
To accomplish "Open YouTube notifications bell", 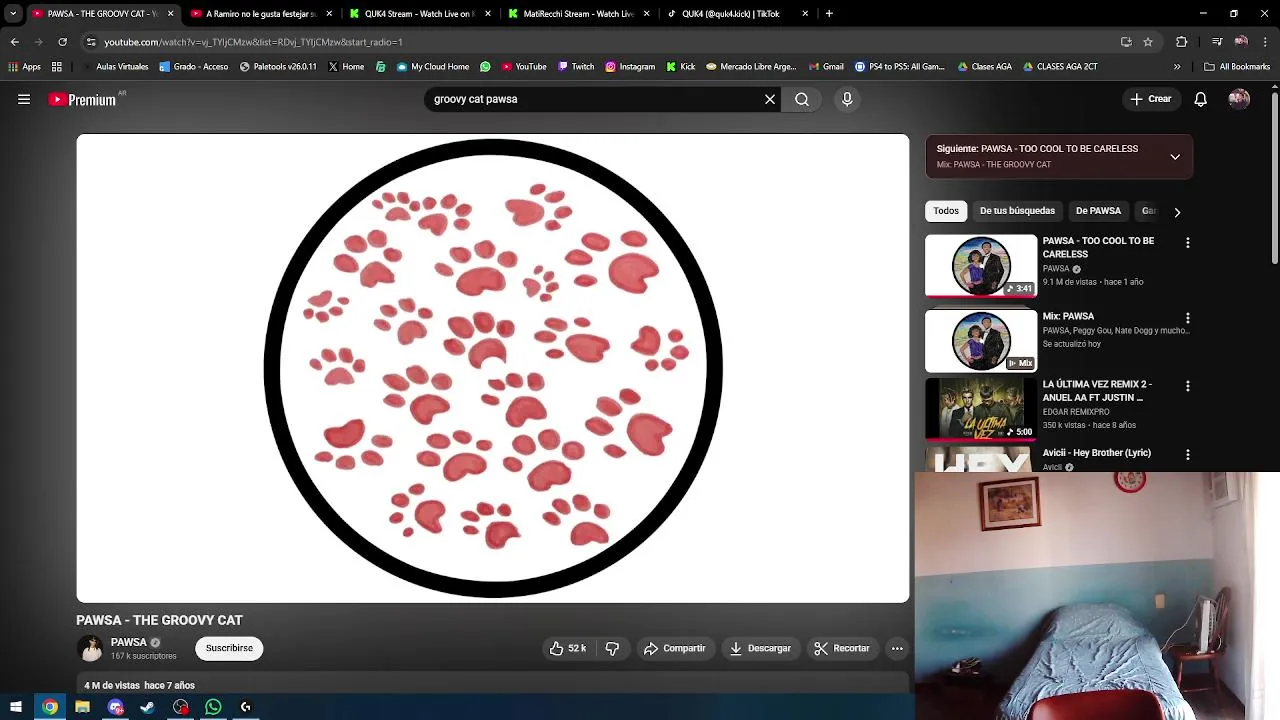I will click(1201, 99).
